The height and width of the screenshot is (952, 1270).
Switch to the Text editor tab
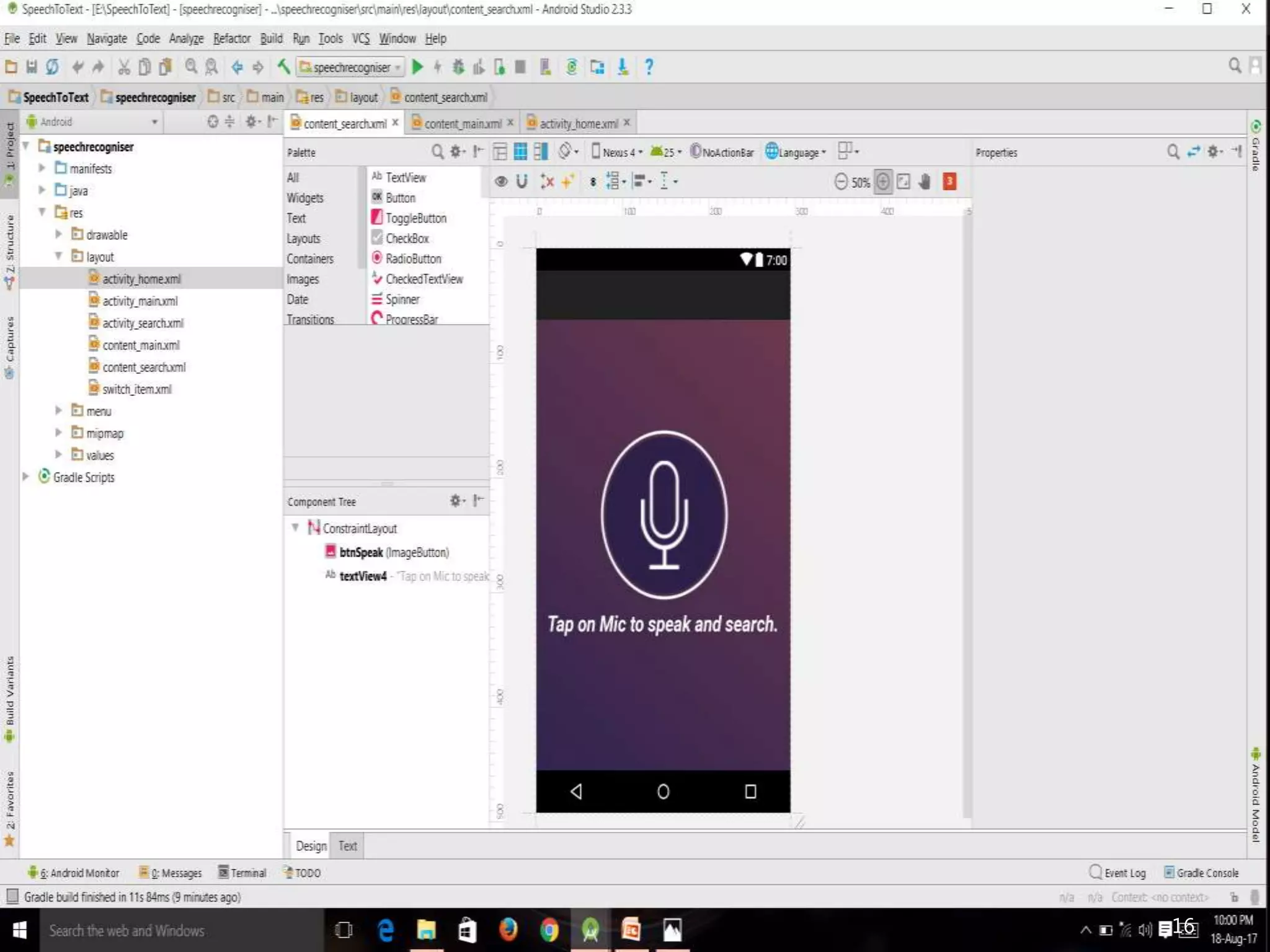pos(347,846)
